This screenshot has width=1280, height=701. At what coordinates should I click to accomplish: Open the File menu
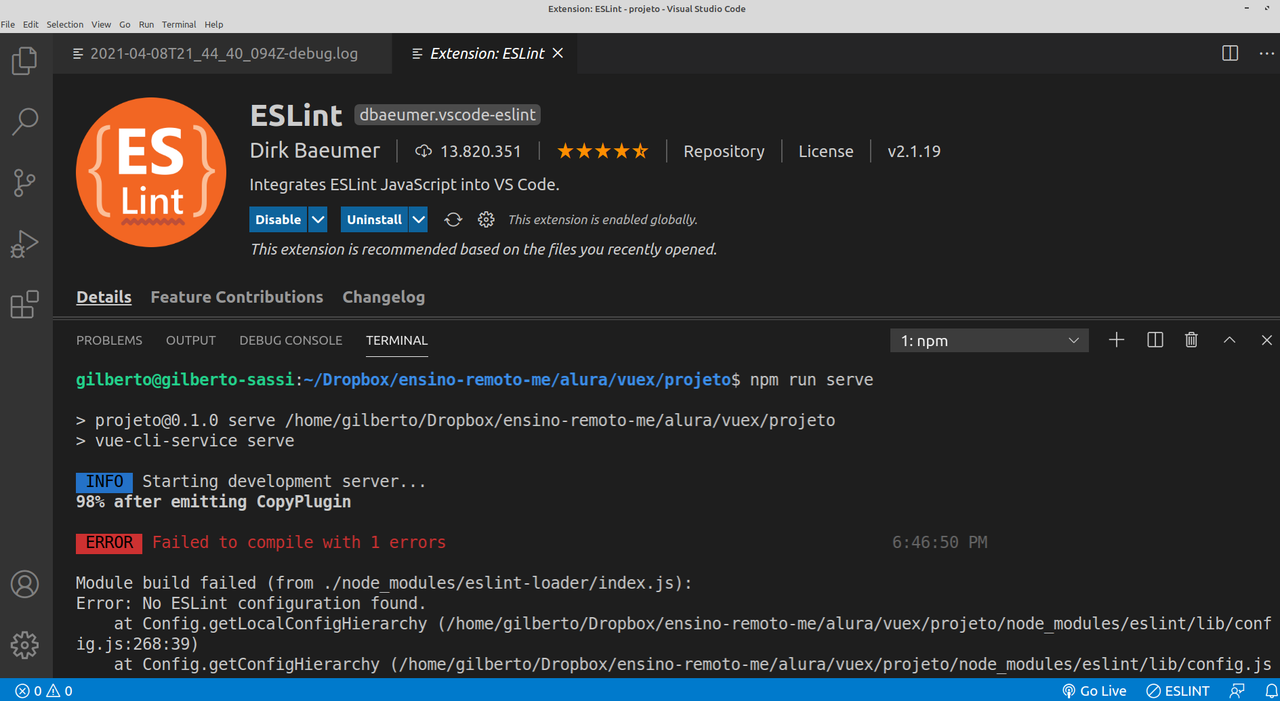(x=7, y=24)
